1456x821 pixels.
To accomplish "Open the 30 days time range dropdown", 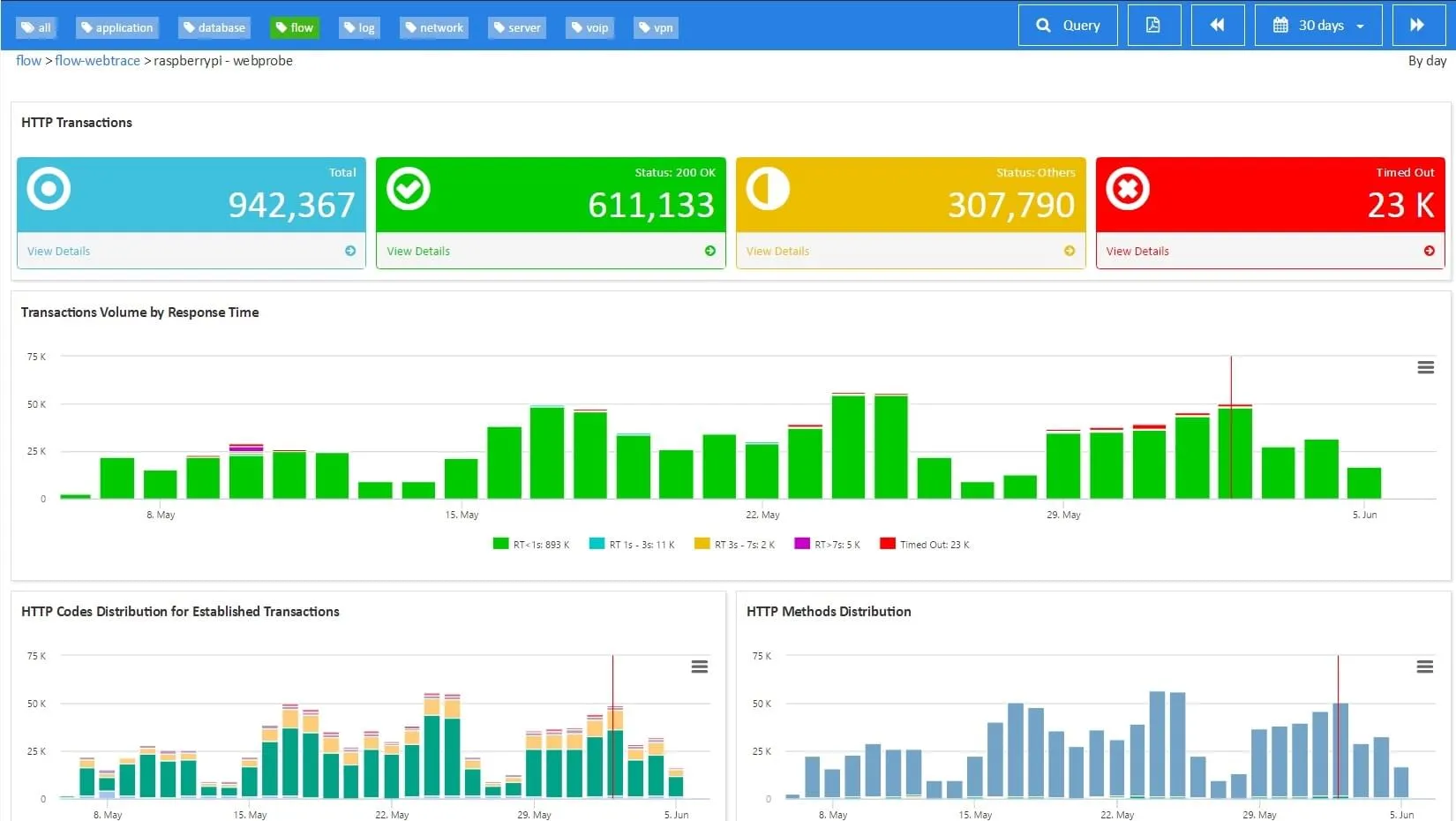I will pyautogui.click(x=1317, y=25).
